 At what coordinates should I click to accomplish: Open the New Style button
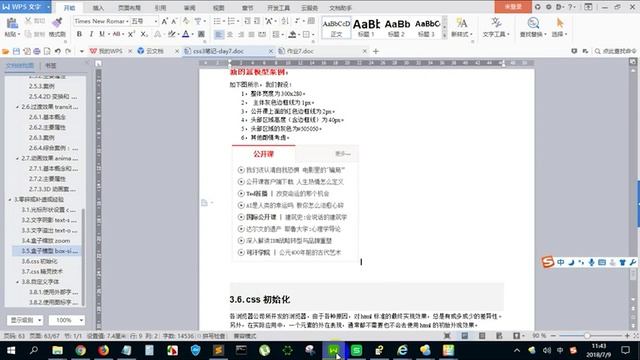coord(462,27)
